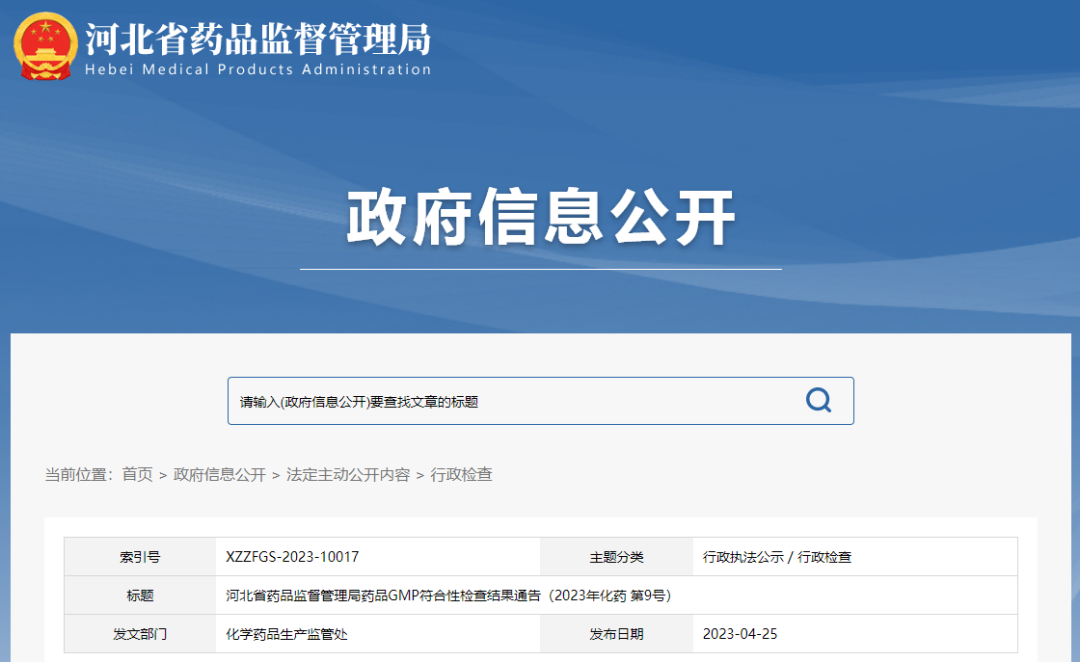1080x662 pixels.
Task: Go to 首页 in the breadcrumb
Action: click(x=137, y=475)
